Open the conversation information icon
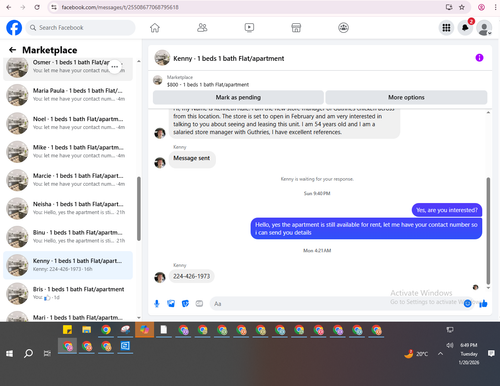This screenshot has height=386, width=500. click(x=479, y=58)
